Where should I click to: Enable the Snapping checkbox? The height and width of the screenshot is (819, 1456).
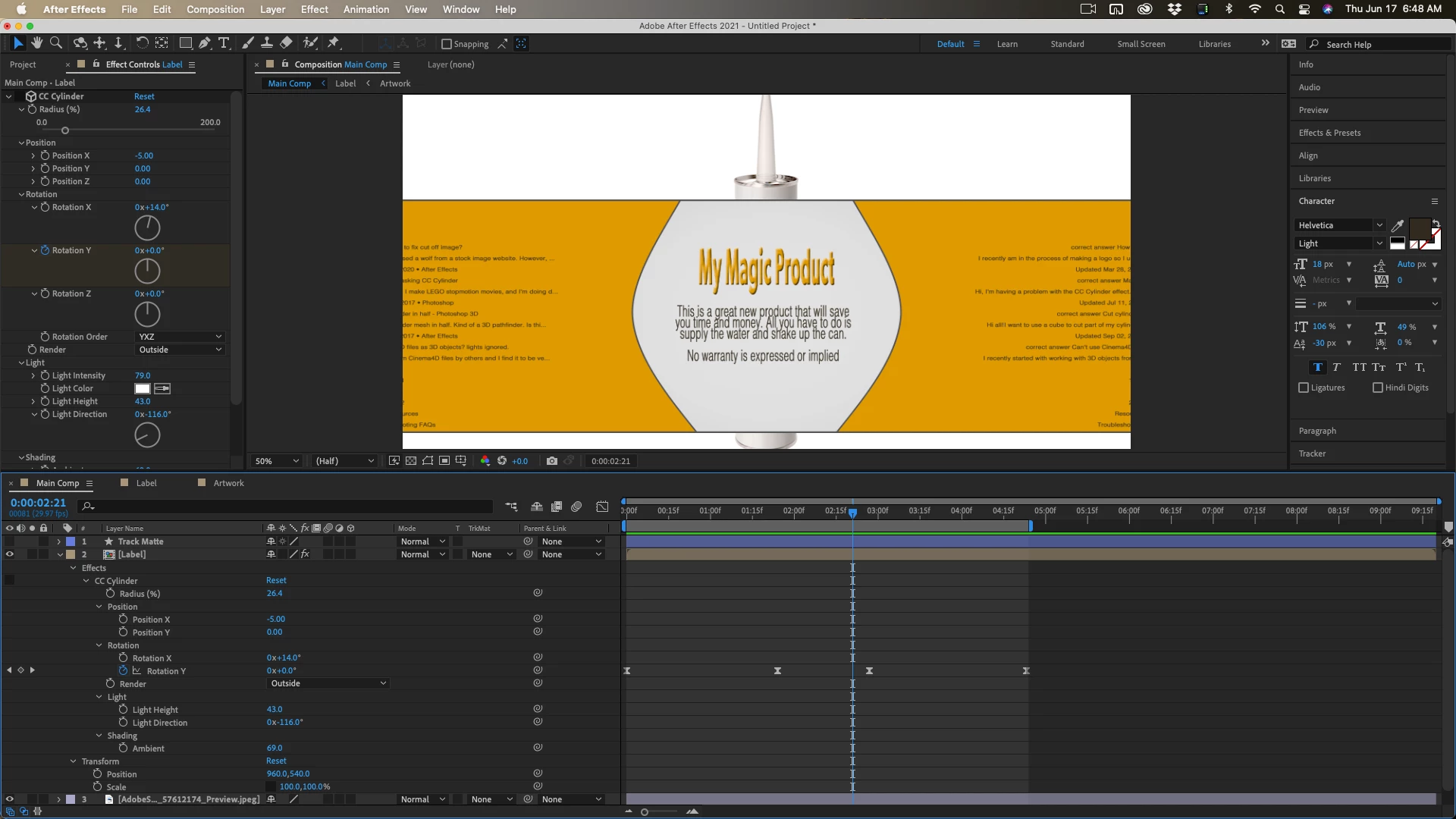click(x=447, y=44)
